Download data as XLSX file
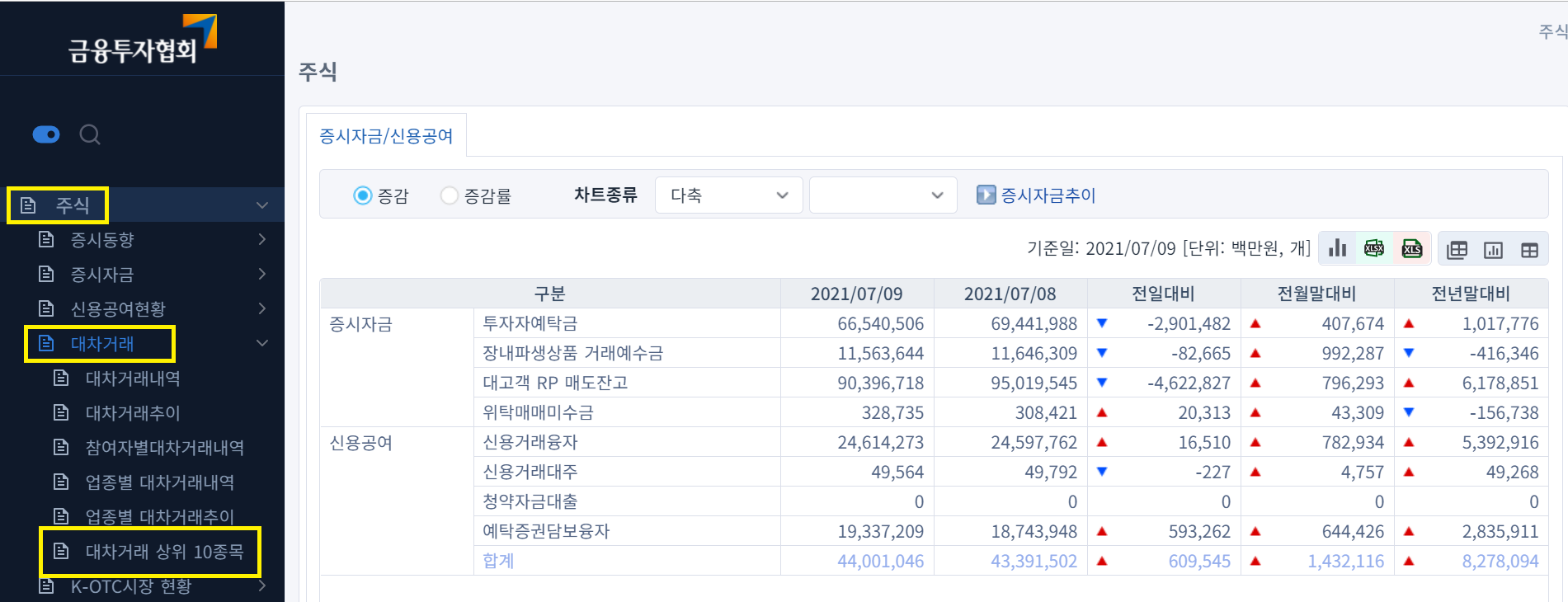 (1374, 248)
